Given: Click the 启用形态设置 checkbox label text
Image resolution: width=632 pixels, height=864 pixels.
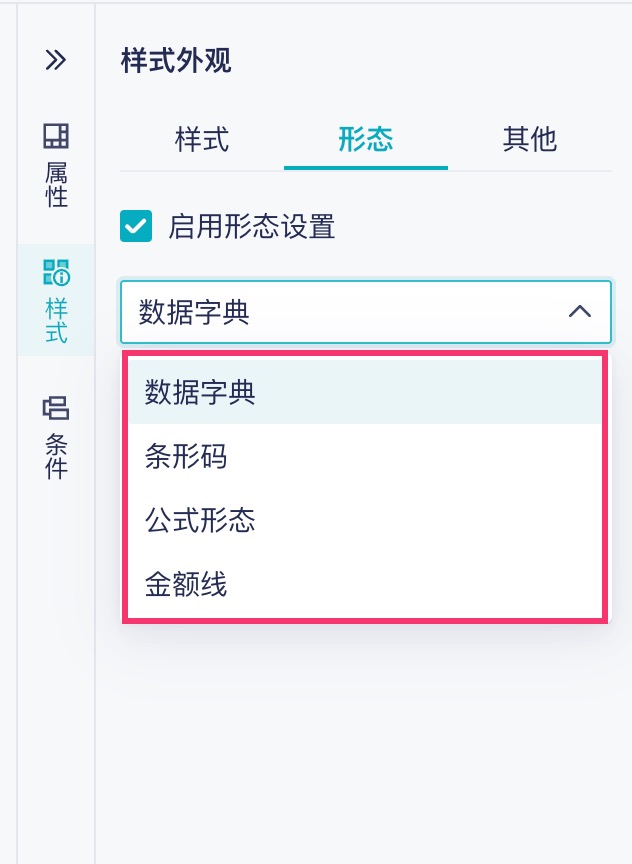Looking at the screenshot, I should click(x=251, y=226).
